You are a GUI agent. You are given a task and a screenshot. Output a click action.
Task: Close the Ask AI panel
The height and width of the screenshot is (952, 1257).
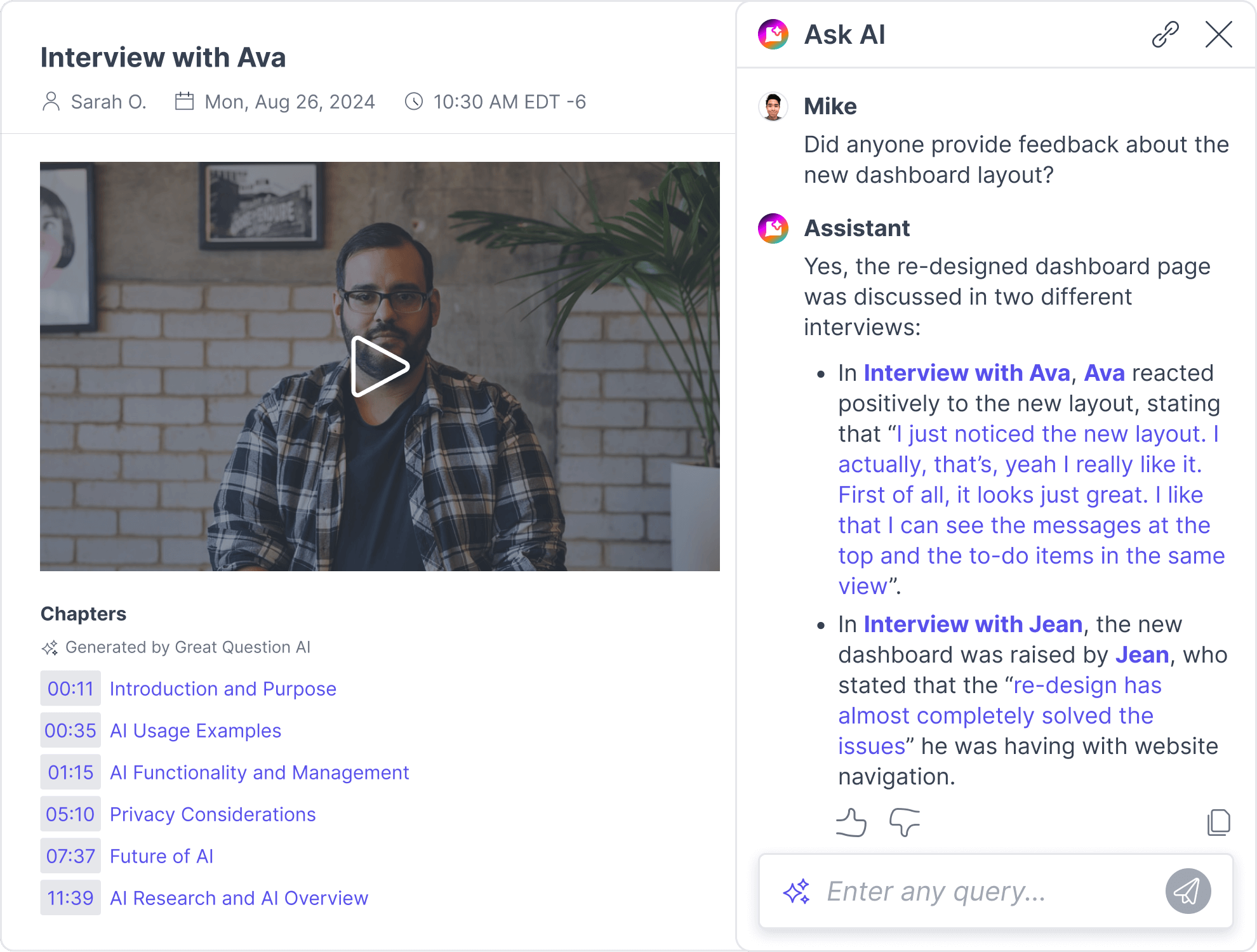(x=1218, y=35)
